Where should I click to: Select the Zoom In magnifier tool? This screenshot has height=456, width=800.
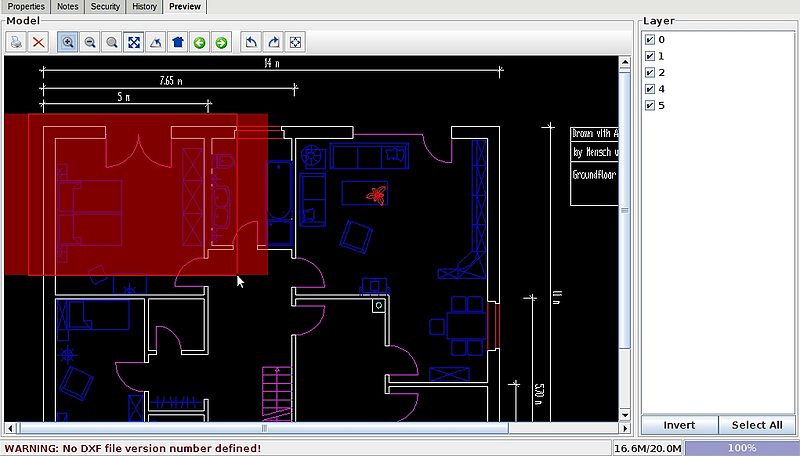coord(68,42)
